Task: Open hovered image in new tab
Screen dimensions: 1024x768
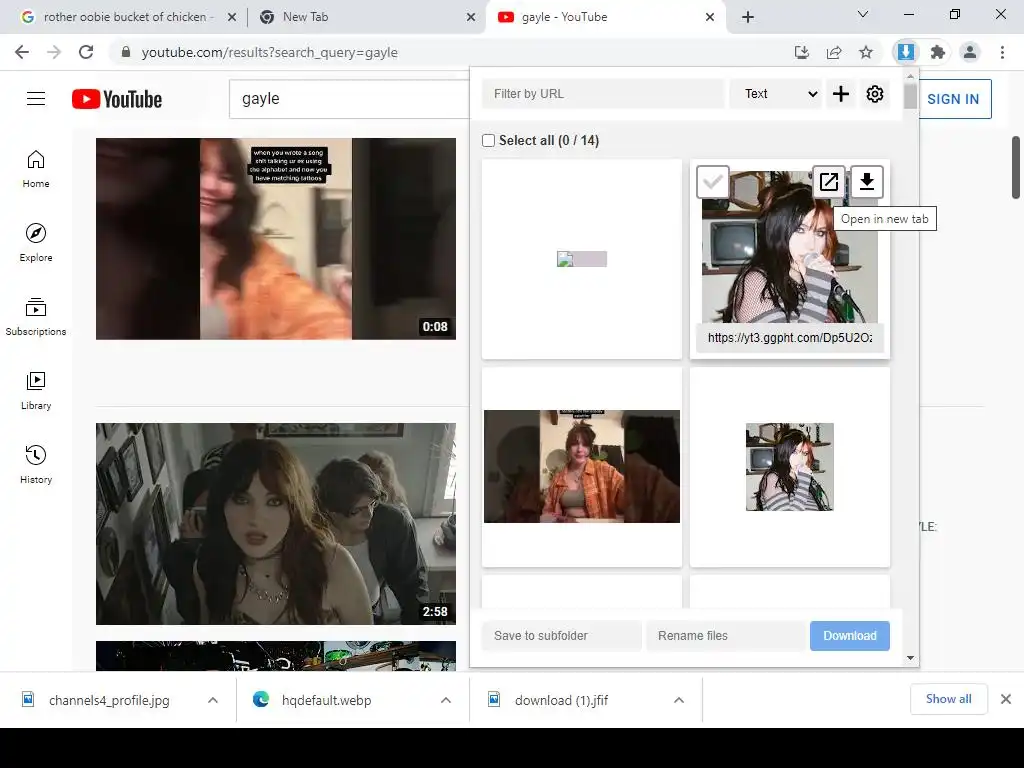Action: click(829, 182)
